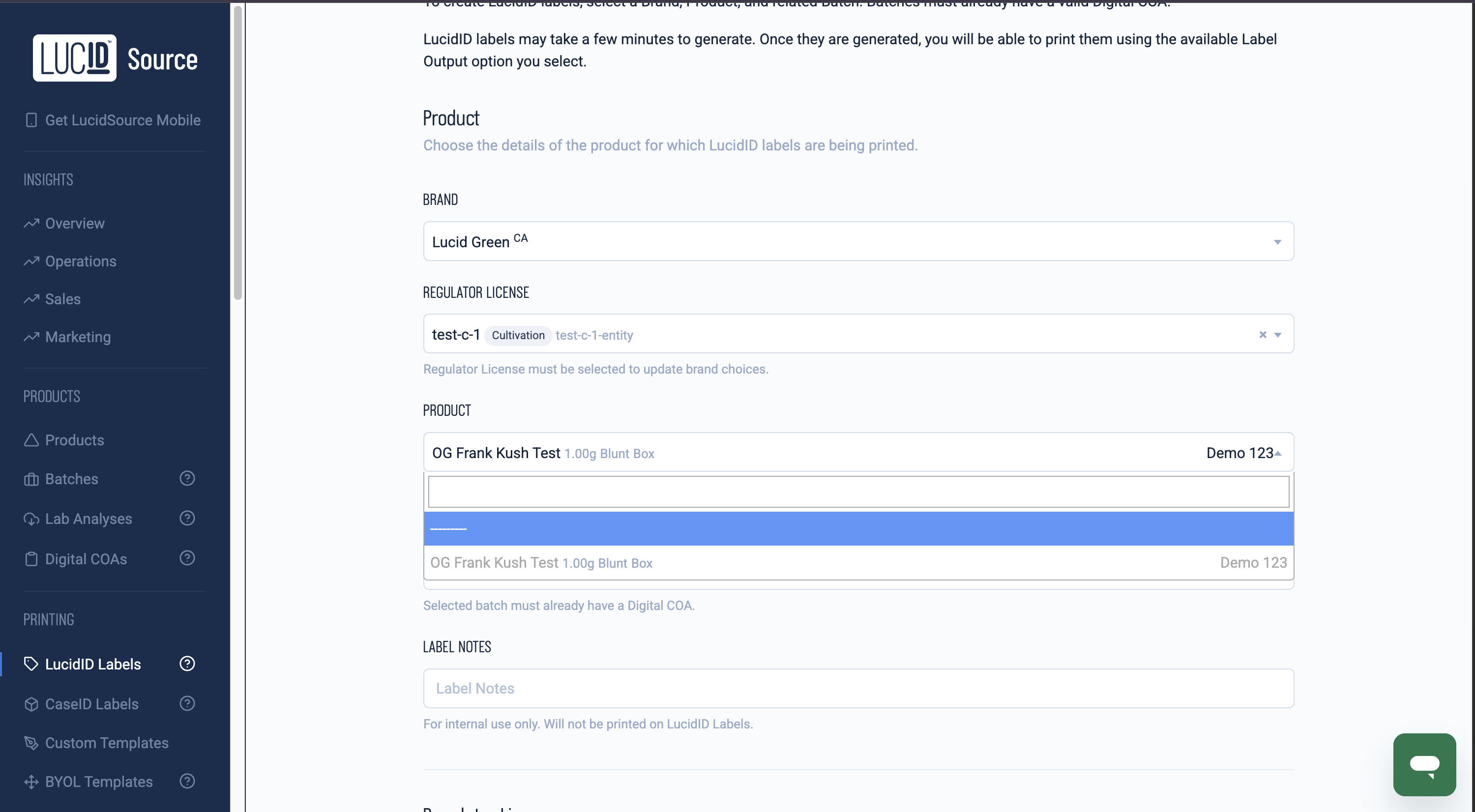The height and width of the screenshot is (812, 1475).
Task: Select the blank dashed product option
Action: coord(858,529)
